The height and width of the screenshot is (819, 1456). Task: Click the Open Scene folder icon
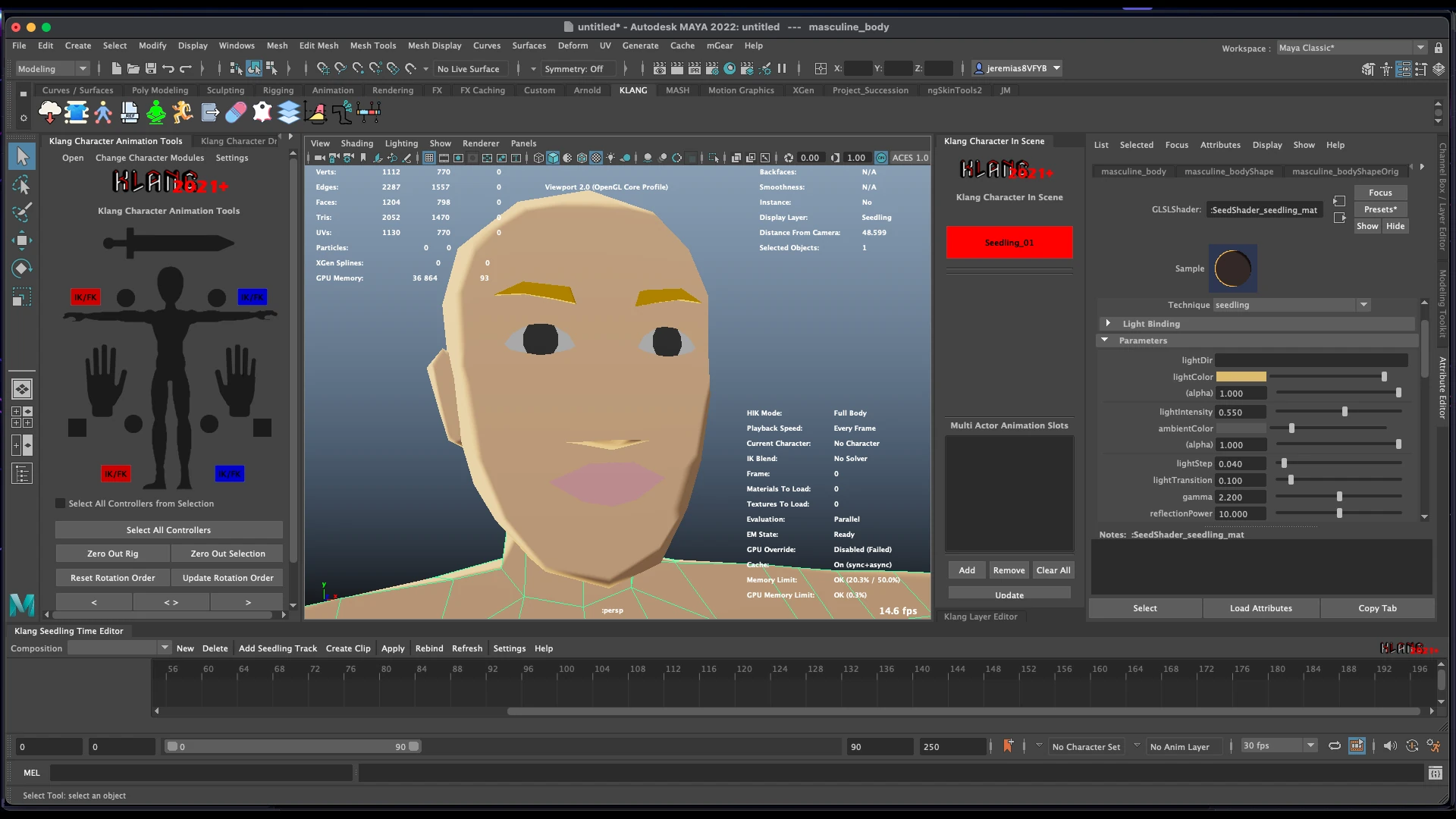coord(133,68)
